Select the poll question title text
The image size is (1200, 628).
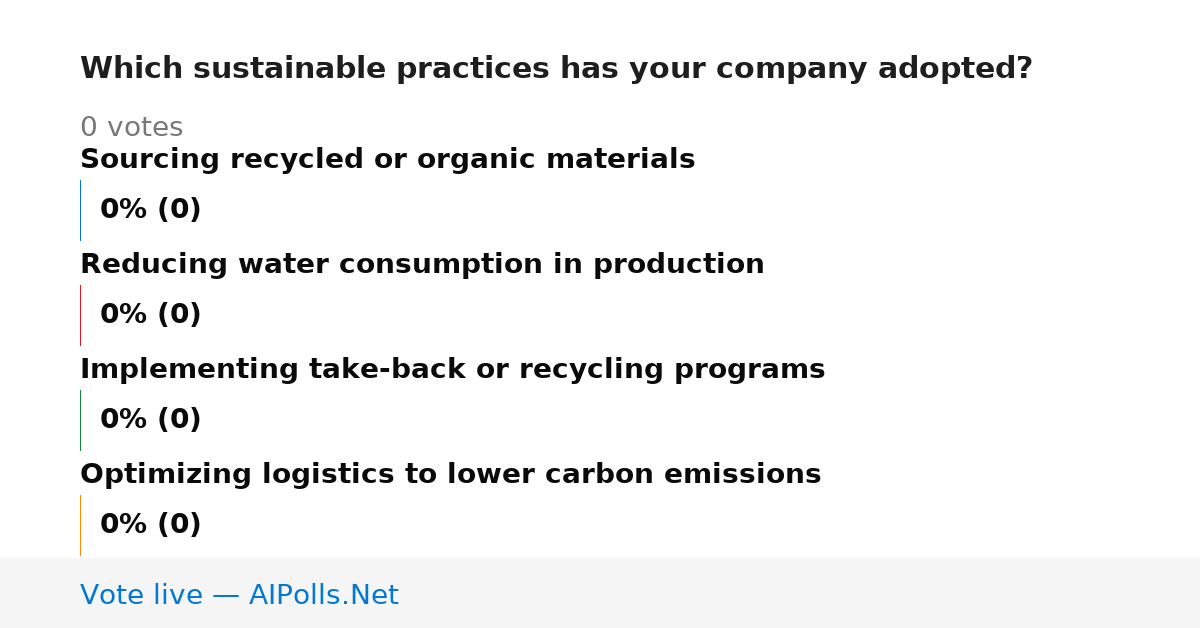point(556,69)
